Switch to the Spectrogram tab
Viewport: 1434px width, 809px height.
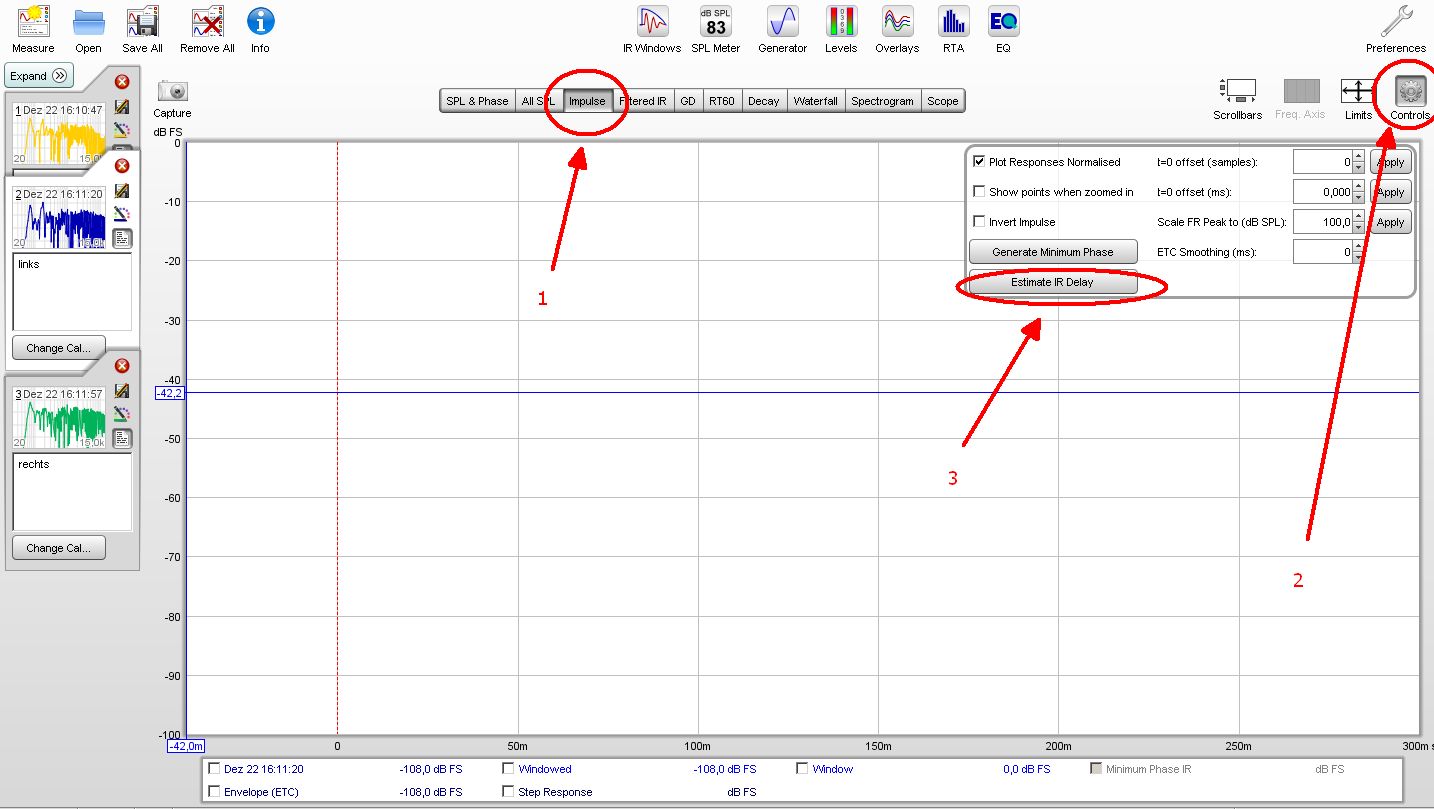click(882, 101)
